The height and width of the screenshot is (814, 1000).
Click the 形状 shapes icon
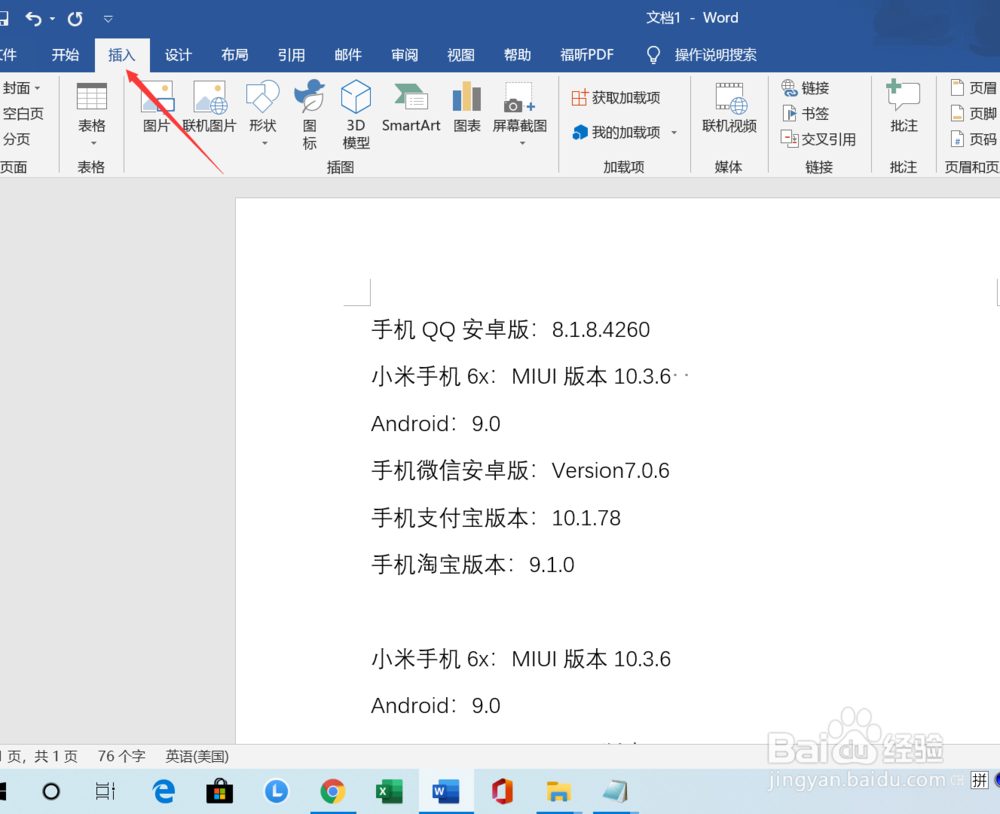tap(263, 97)
